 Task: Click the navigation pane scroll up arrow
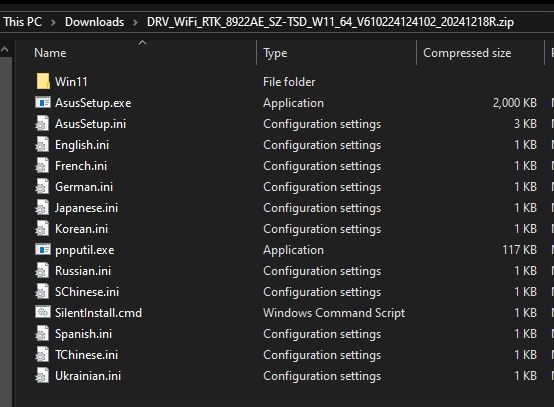(5, 50)
